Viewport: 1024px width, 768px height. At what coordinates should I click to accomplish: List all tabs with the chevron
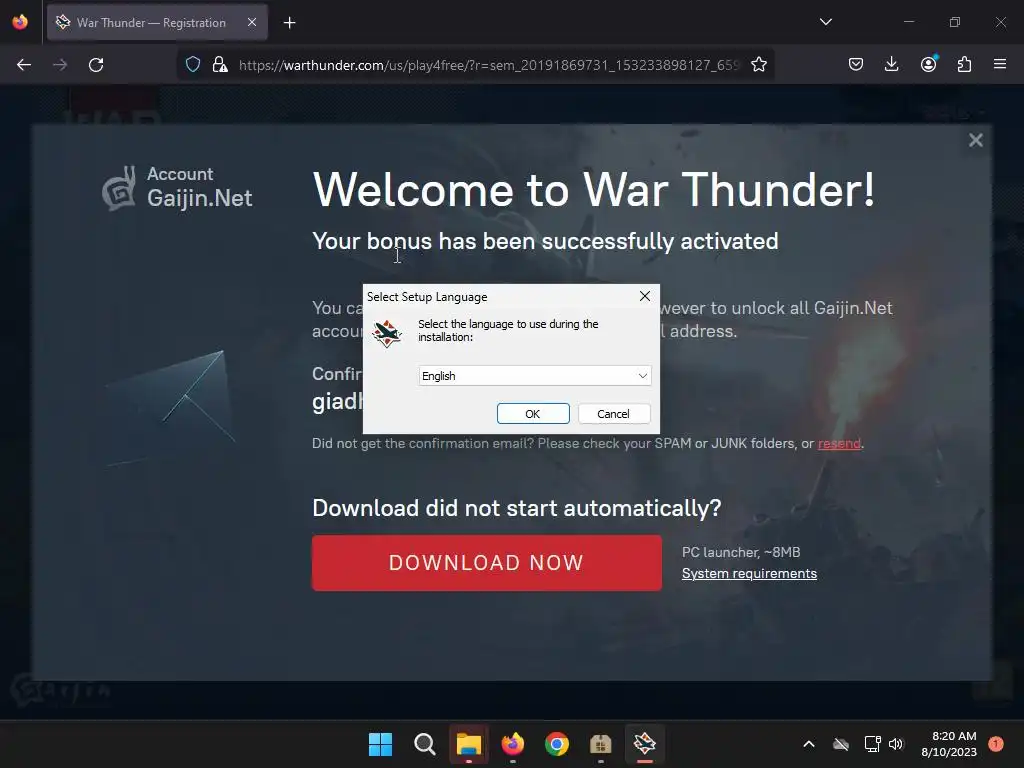pyautogui.click(x=825, y=22)
